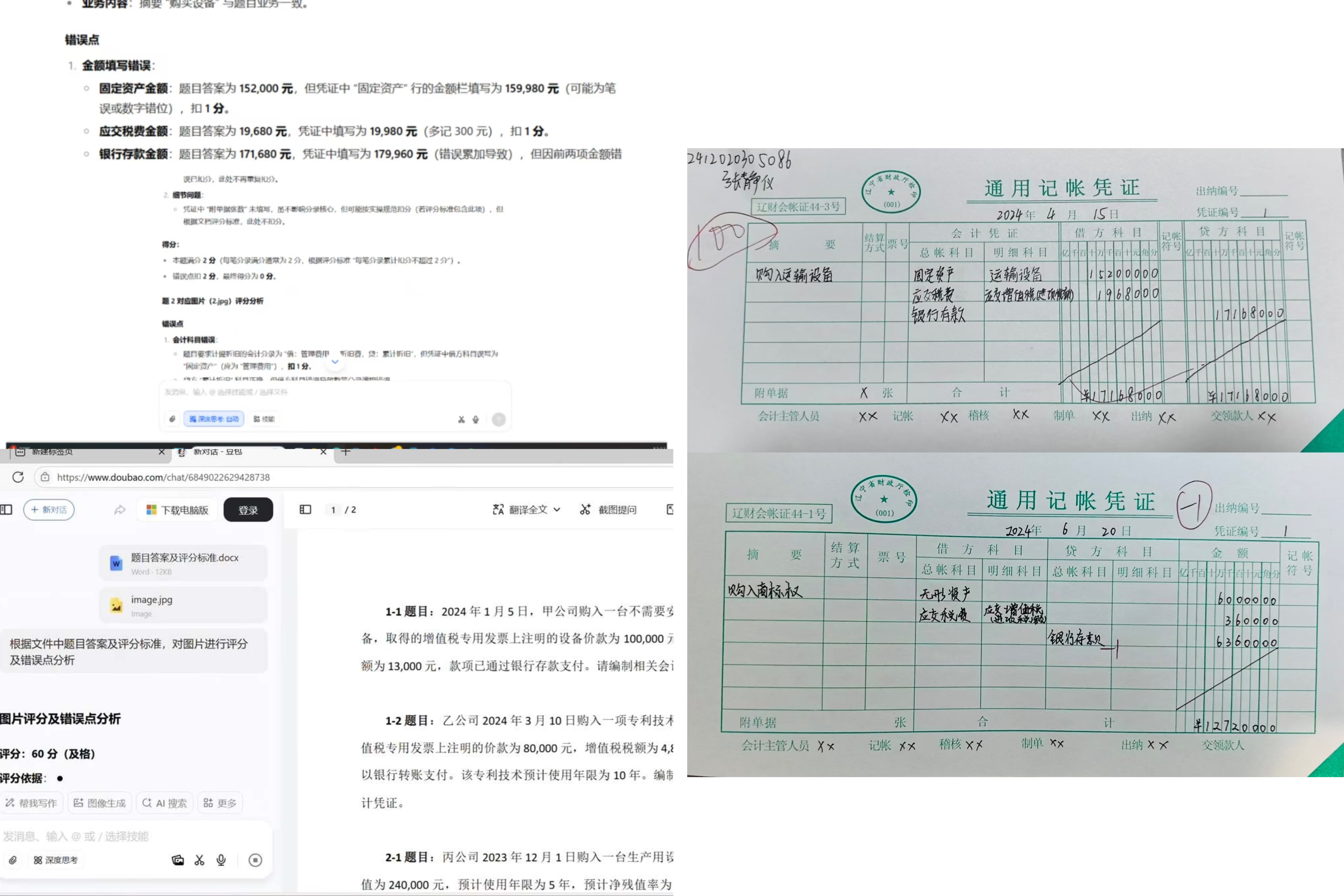Click the paperclip attachment icon in lower chat
Screen dimensions: 1344x896
tap(13, 860)
